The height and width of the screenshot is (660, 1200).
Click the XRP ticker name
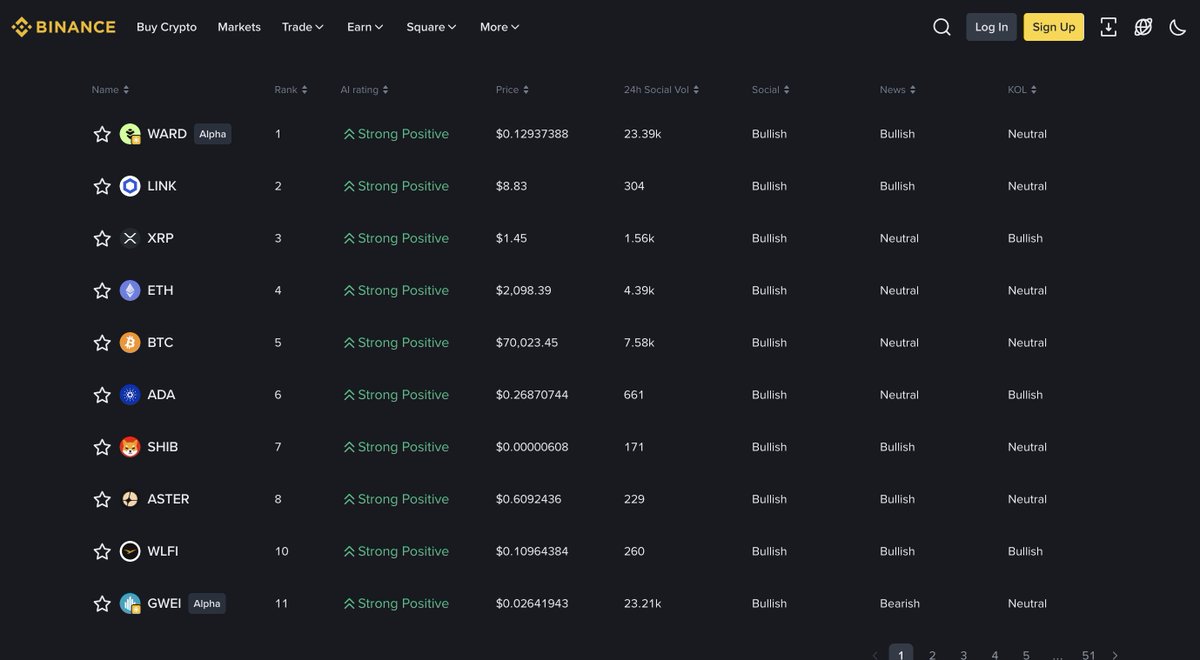pyautogui.click(x=160, y=238)
